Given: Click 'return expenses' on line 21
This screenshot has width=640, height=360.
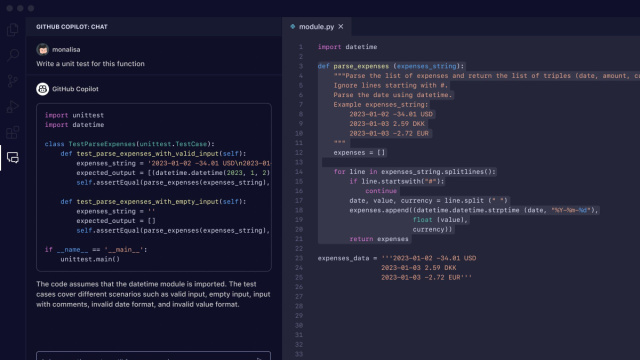Looking at the screenshot, I should pos(379,239).
